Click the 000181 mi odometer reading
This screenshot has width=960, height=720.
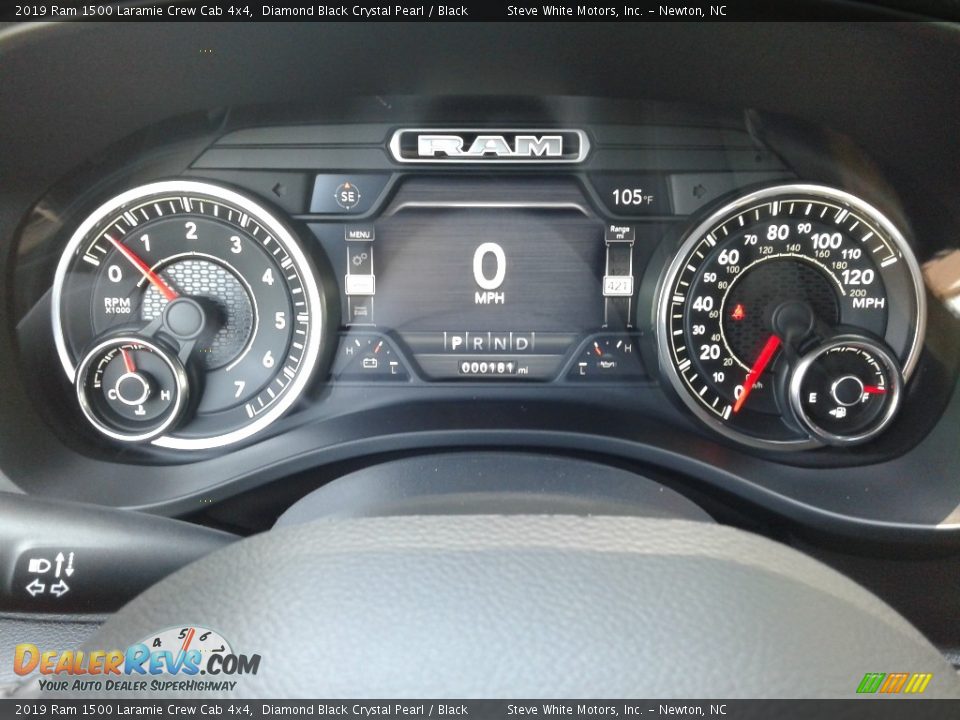(493, 368)
